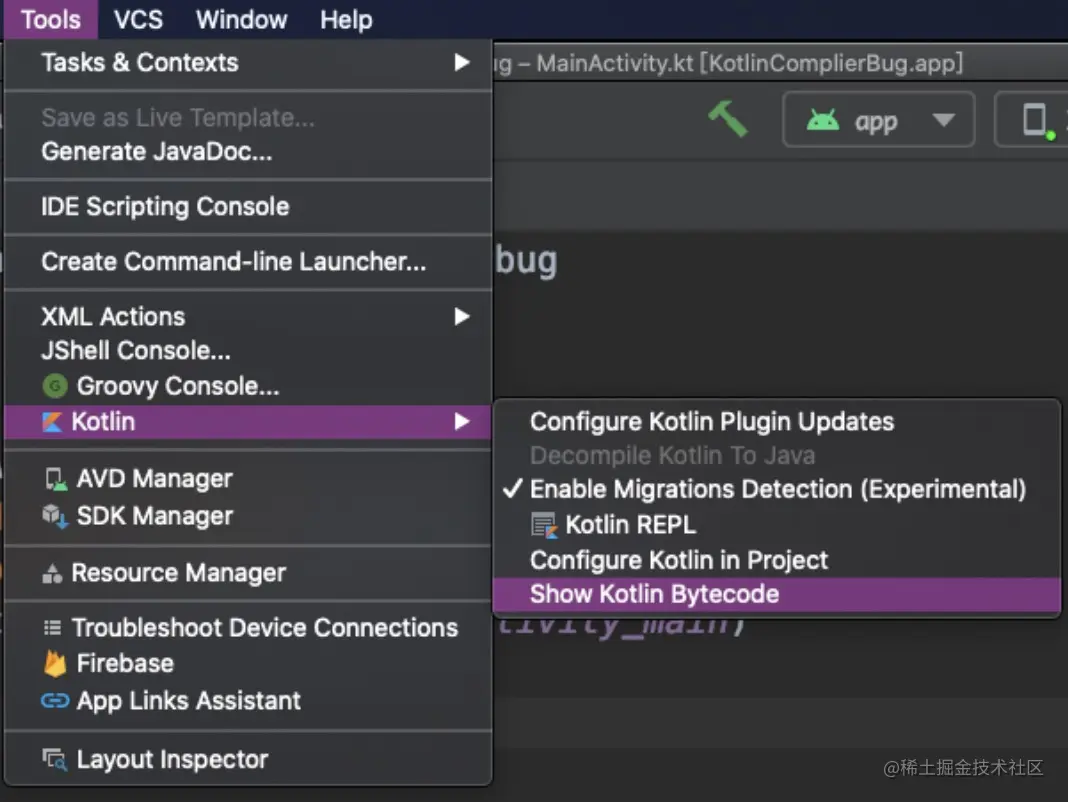Screen dimensions: 1068x802
Task: Open the Window menu
Action: click(242, 19)
